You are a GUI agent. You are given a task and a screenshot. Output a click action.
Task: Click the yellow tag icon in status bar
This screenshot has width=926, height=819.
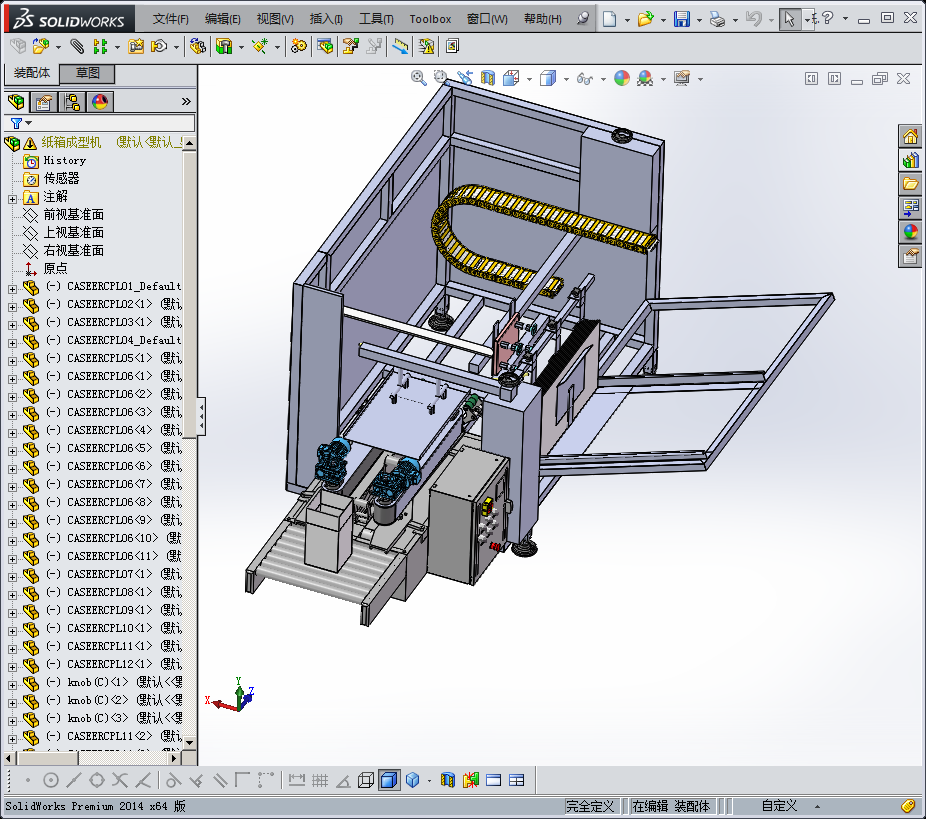[x=908, y=805]
